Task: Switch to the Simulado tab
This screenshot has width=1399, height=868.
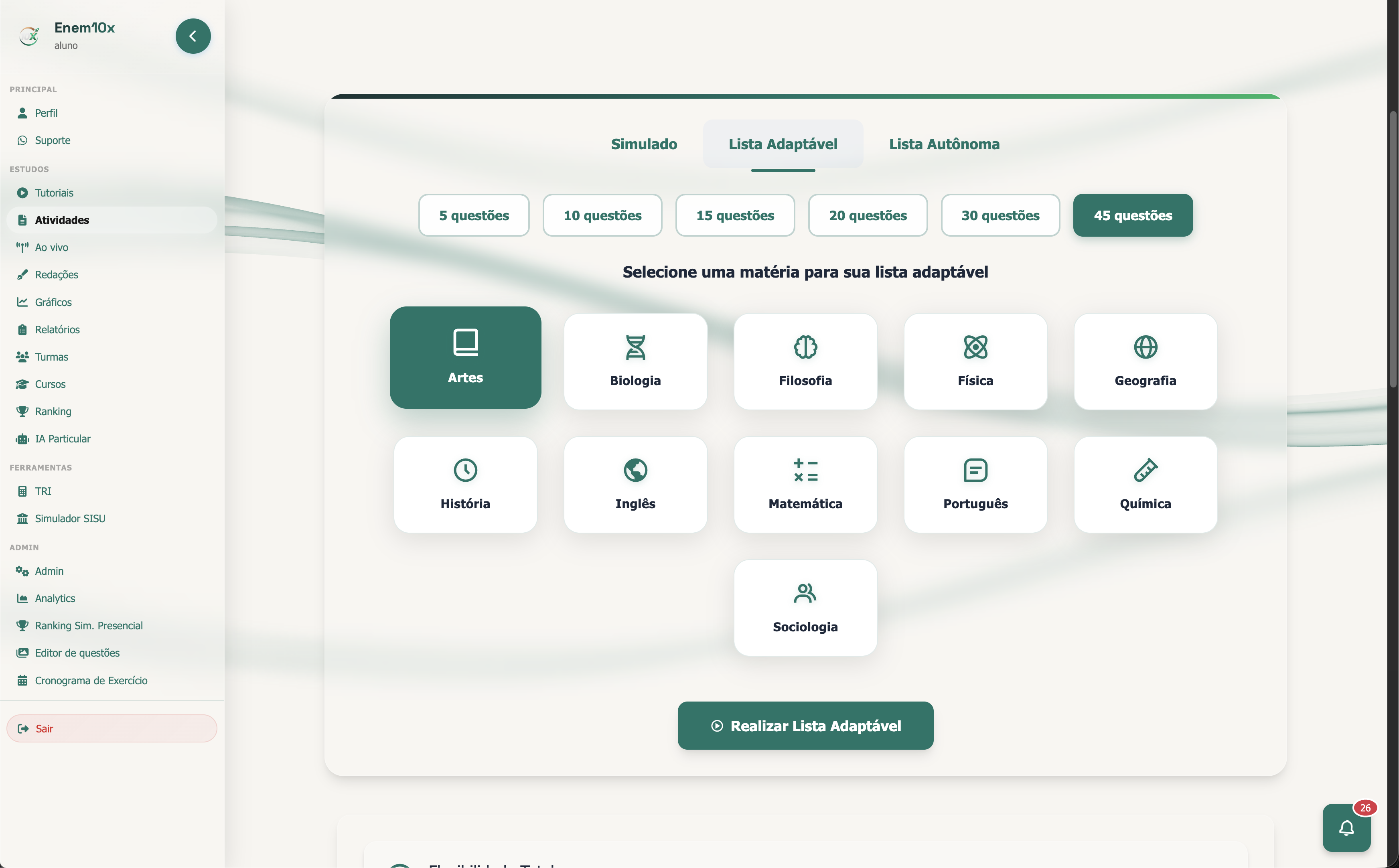Action: coord(643,144)
